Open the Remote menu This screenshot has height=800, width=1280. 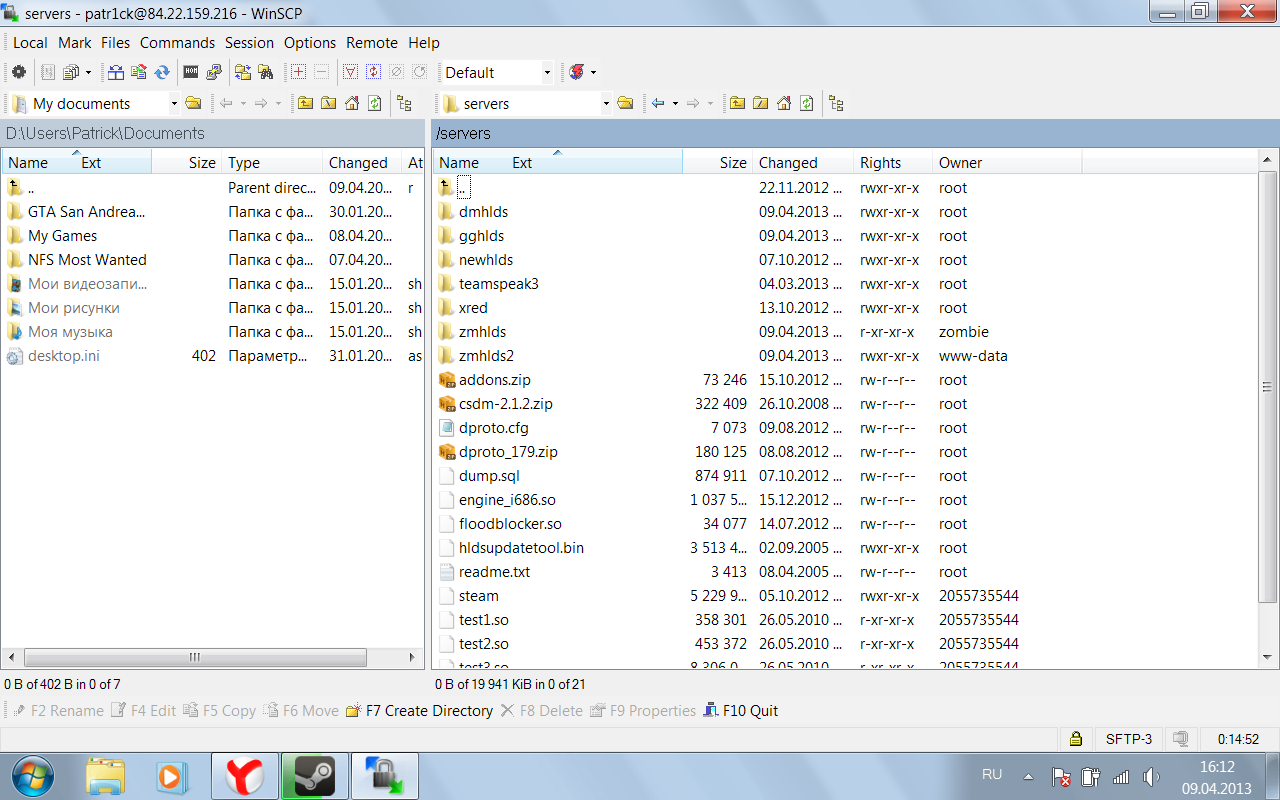click(372, 43)
